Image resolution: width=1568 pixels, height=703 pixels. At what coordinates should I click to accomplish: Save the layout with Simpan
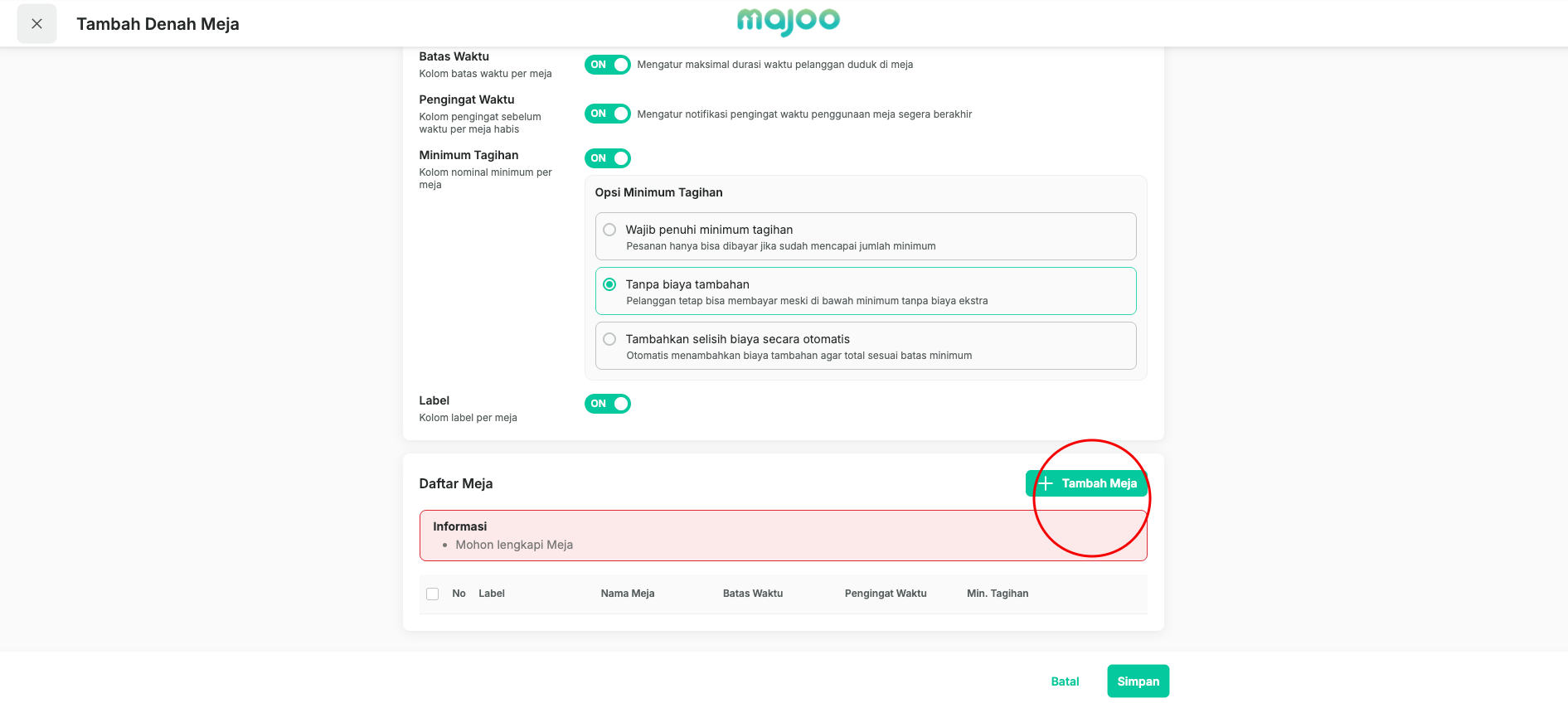click(1138, 681)
